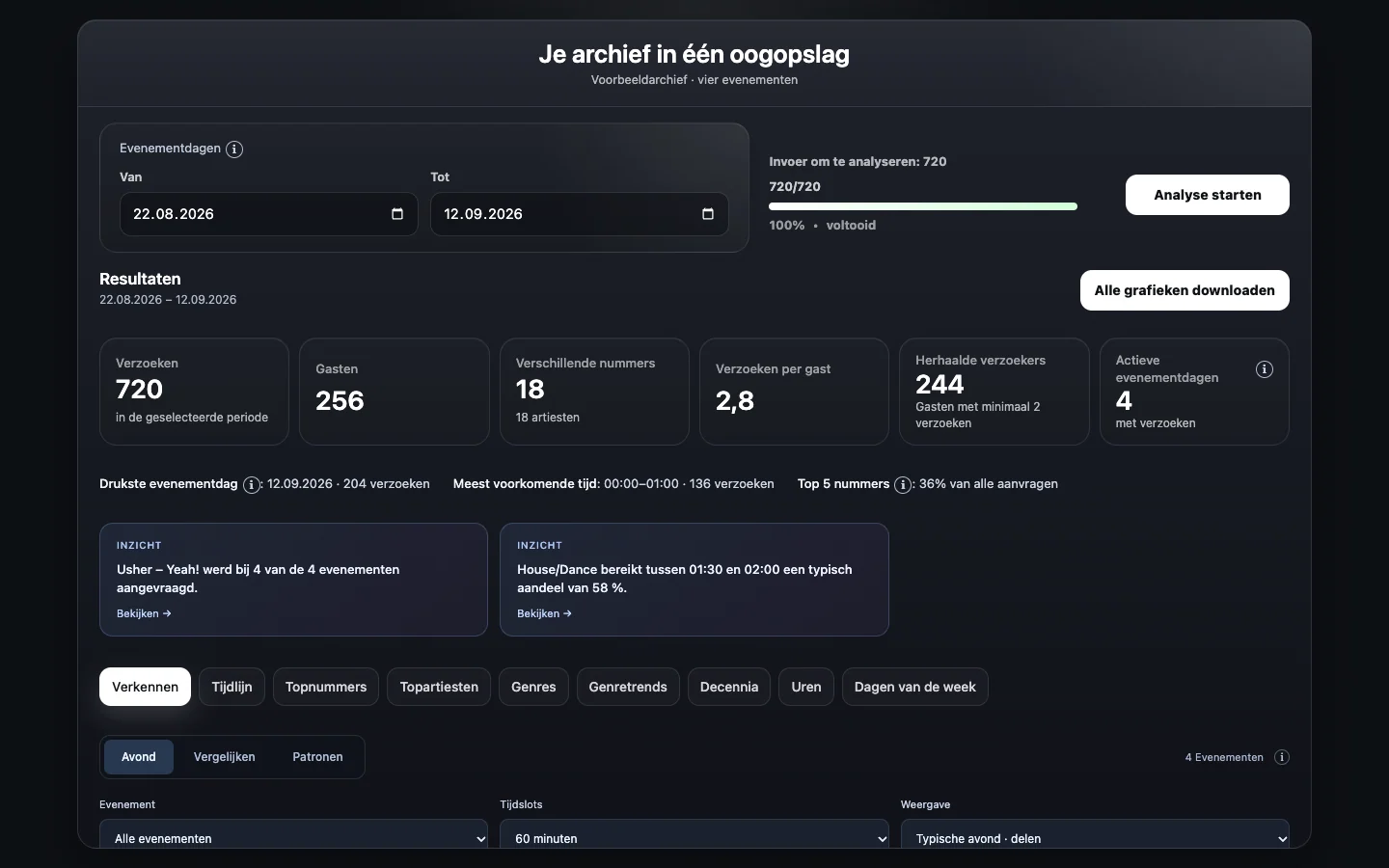Open the Uren tab
The image size is (1389, 868).
806,687
